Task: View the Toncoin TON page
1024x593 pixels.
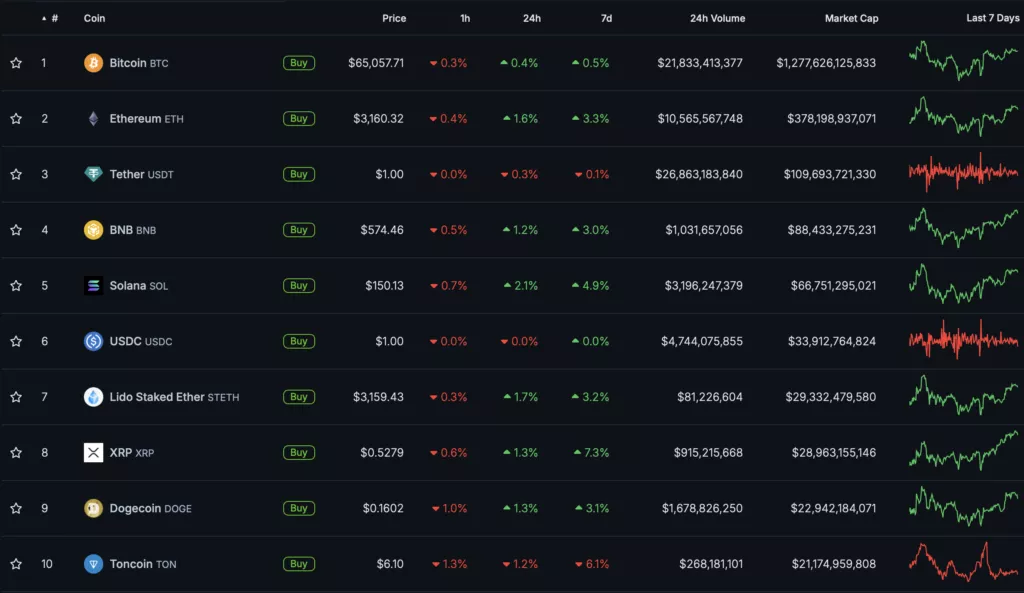Action: [142, 564]
